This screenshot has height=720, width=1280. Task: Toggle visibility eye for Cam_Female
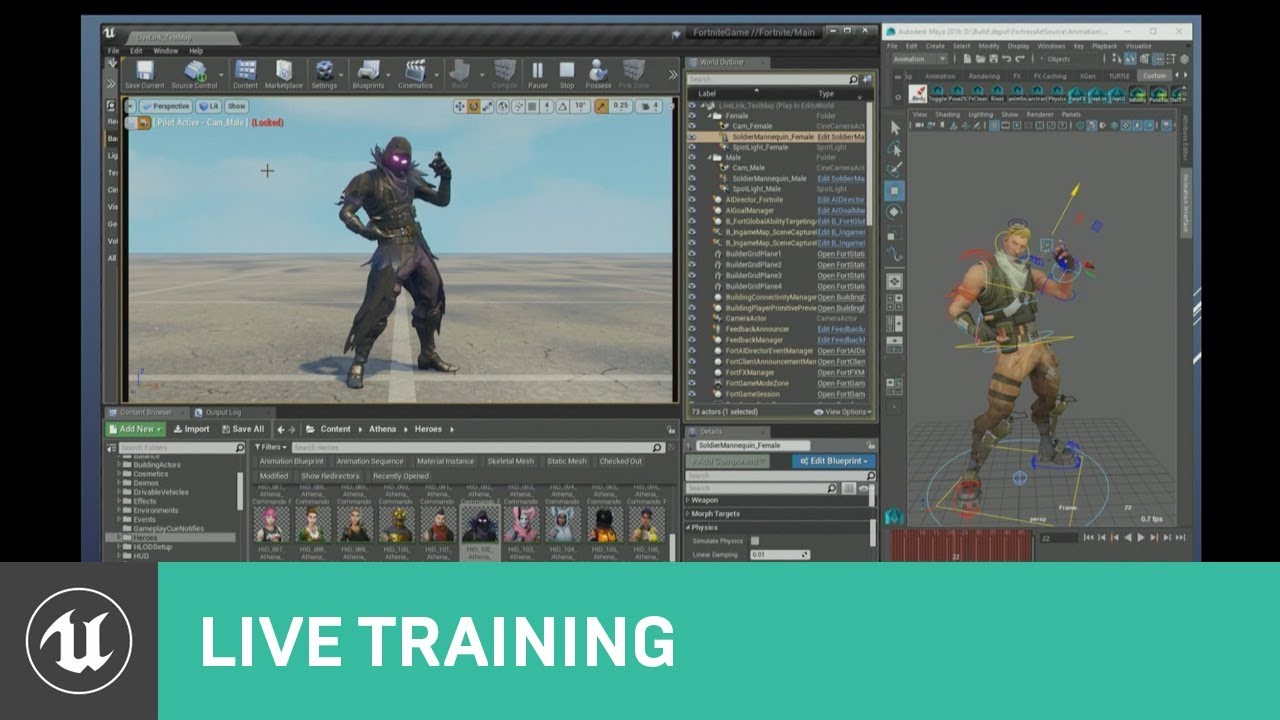point(691,126)
